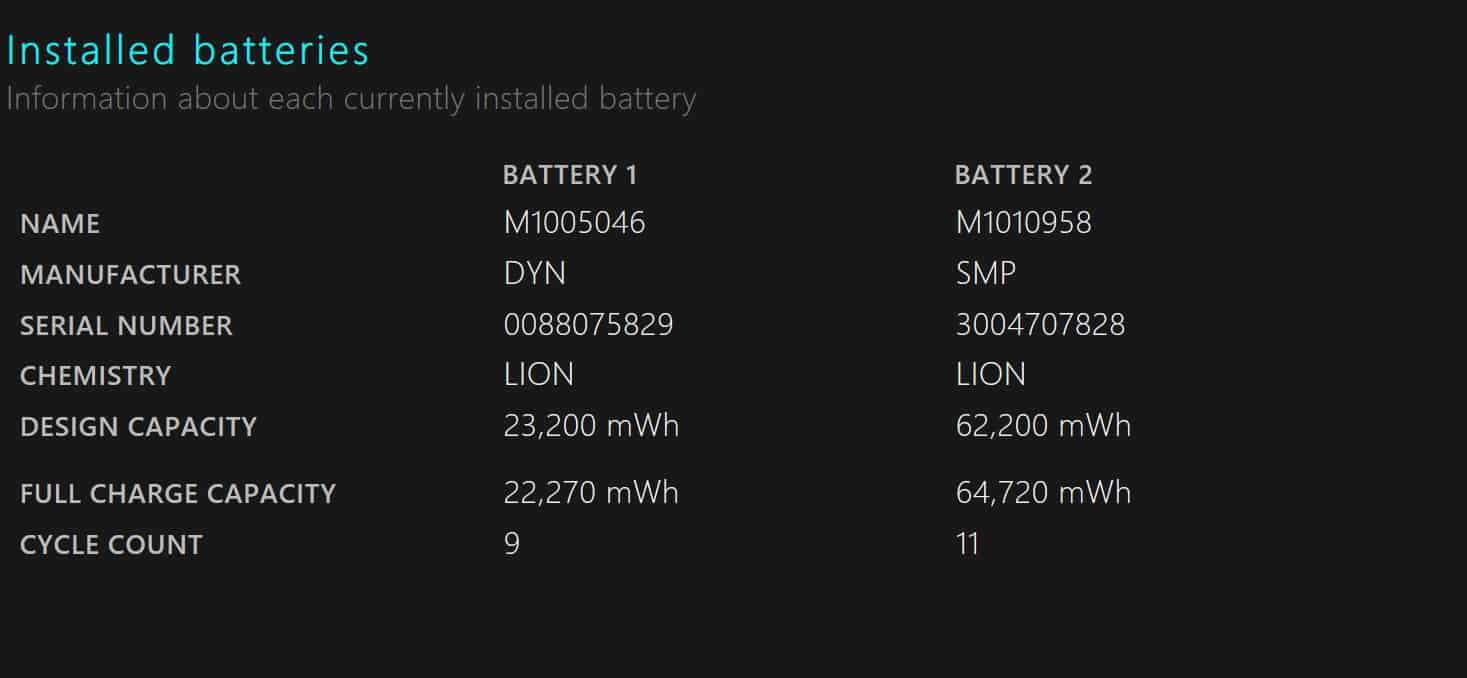This screenshot has width=1467, height=678.
Task: Click serial number 0088075829
Action: click(x=588, y=324)
